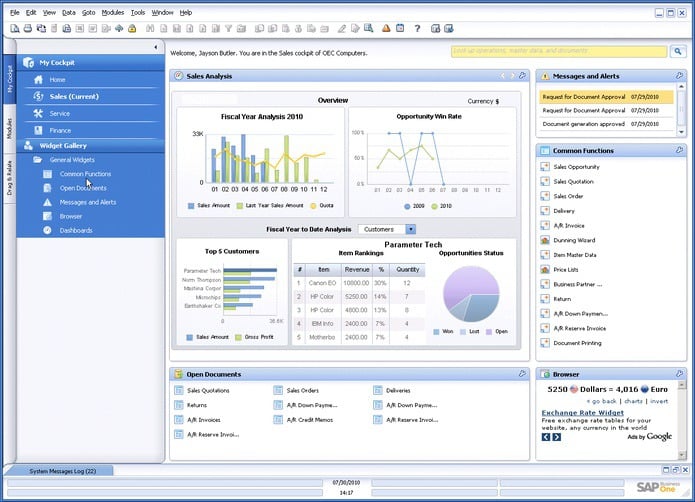695x502 pixels.
Task: Click the 'invert' currency link
Action: tap(659, 401)
